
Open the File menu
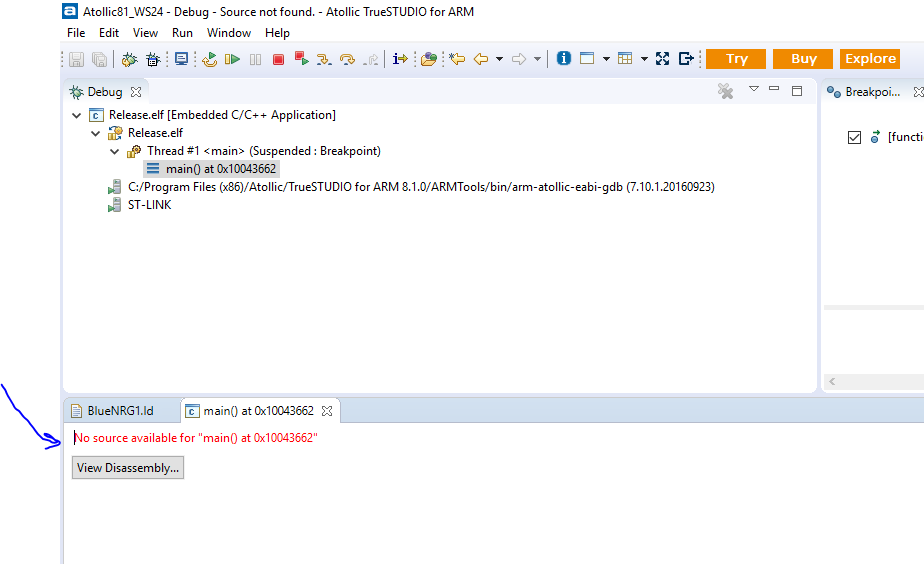point(76,33)
